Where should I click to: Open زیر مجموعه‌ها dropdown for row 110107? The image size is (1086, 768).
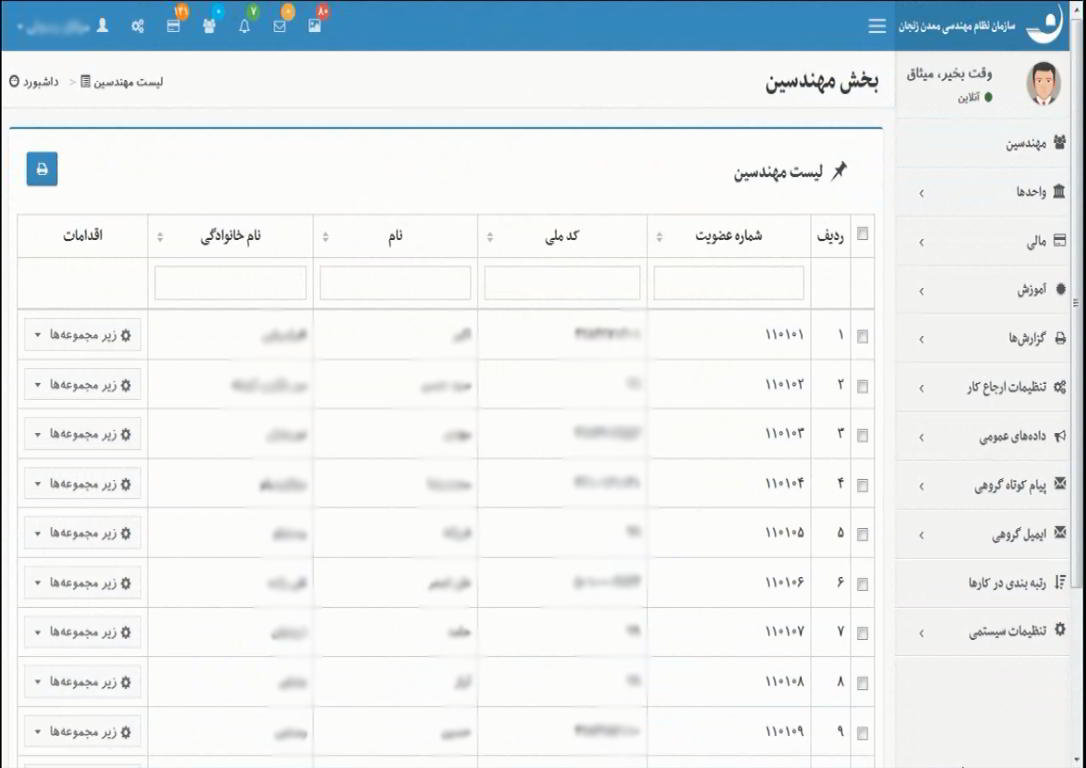click(82, 632)
